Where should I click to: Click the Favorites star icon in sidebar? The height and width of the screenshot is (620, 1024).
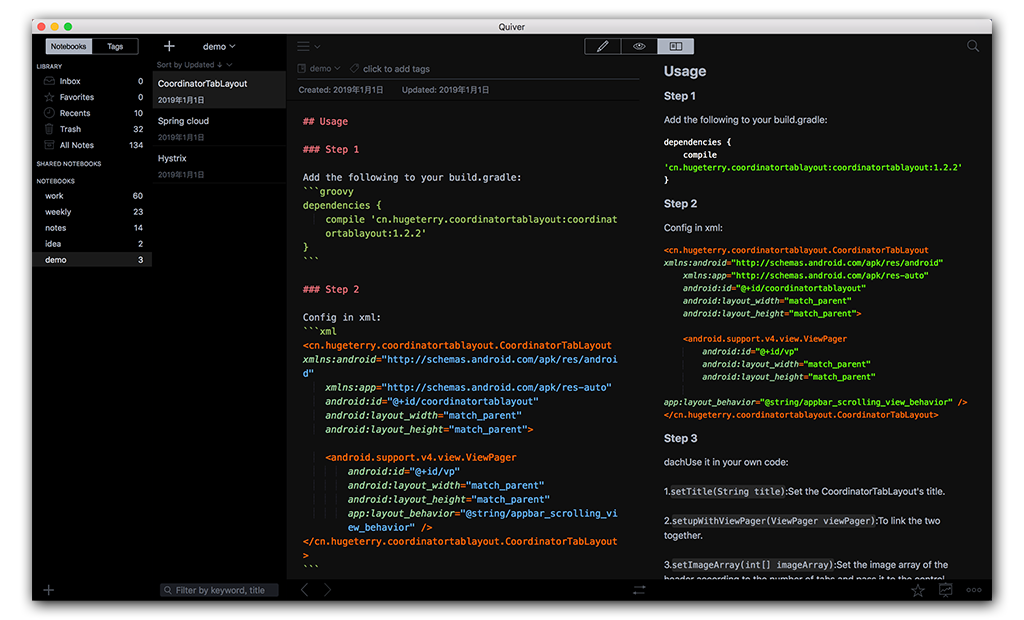[x=49, y=97]
